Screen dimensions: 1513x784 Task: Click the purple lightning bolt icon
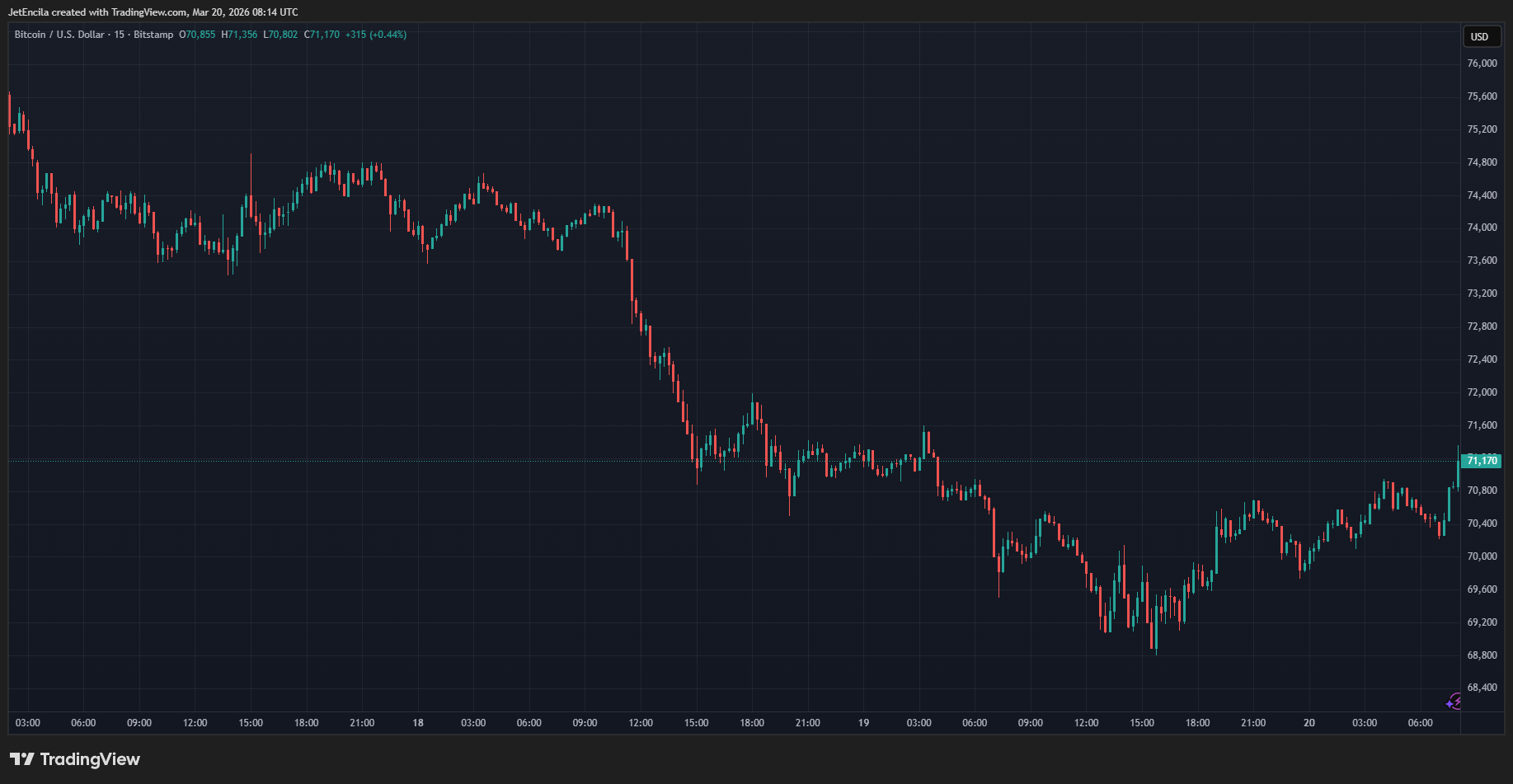[x=1454, y=702]
